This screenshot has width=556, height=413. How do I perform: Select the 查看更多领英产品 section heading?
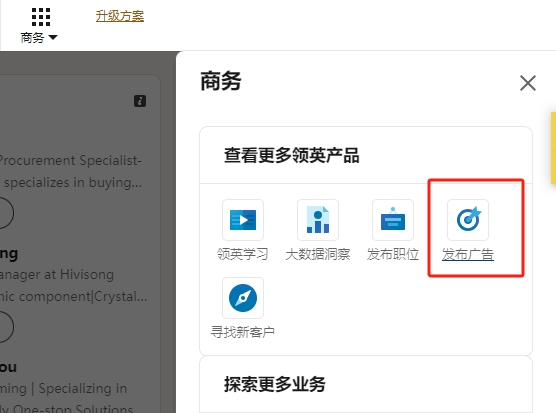pyautogui.click(x=292, y=155)
